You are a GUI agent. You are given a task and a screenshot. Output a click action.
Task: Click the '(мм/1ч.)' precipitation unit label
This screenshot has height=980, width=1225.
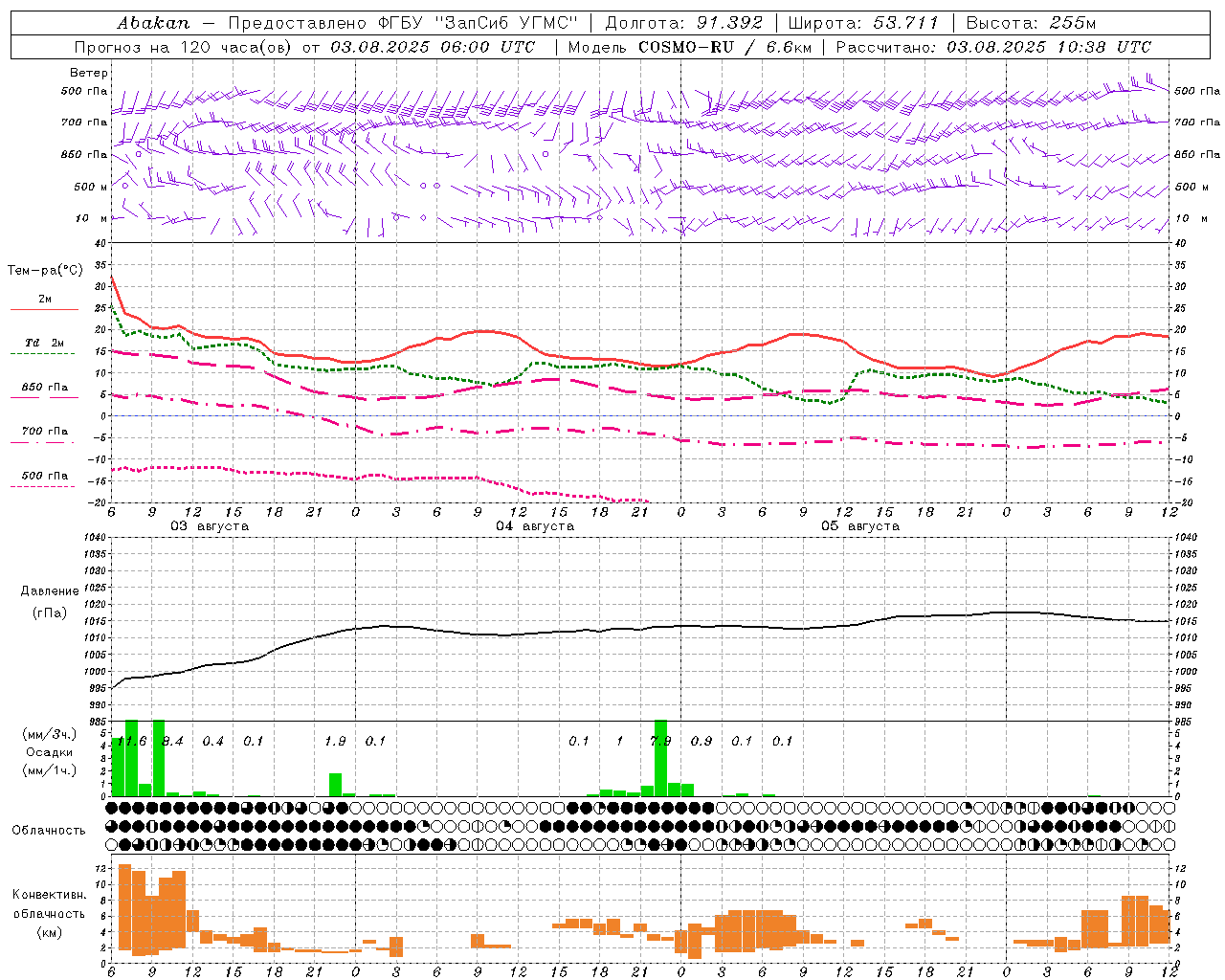[x=50, y=770]
